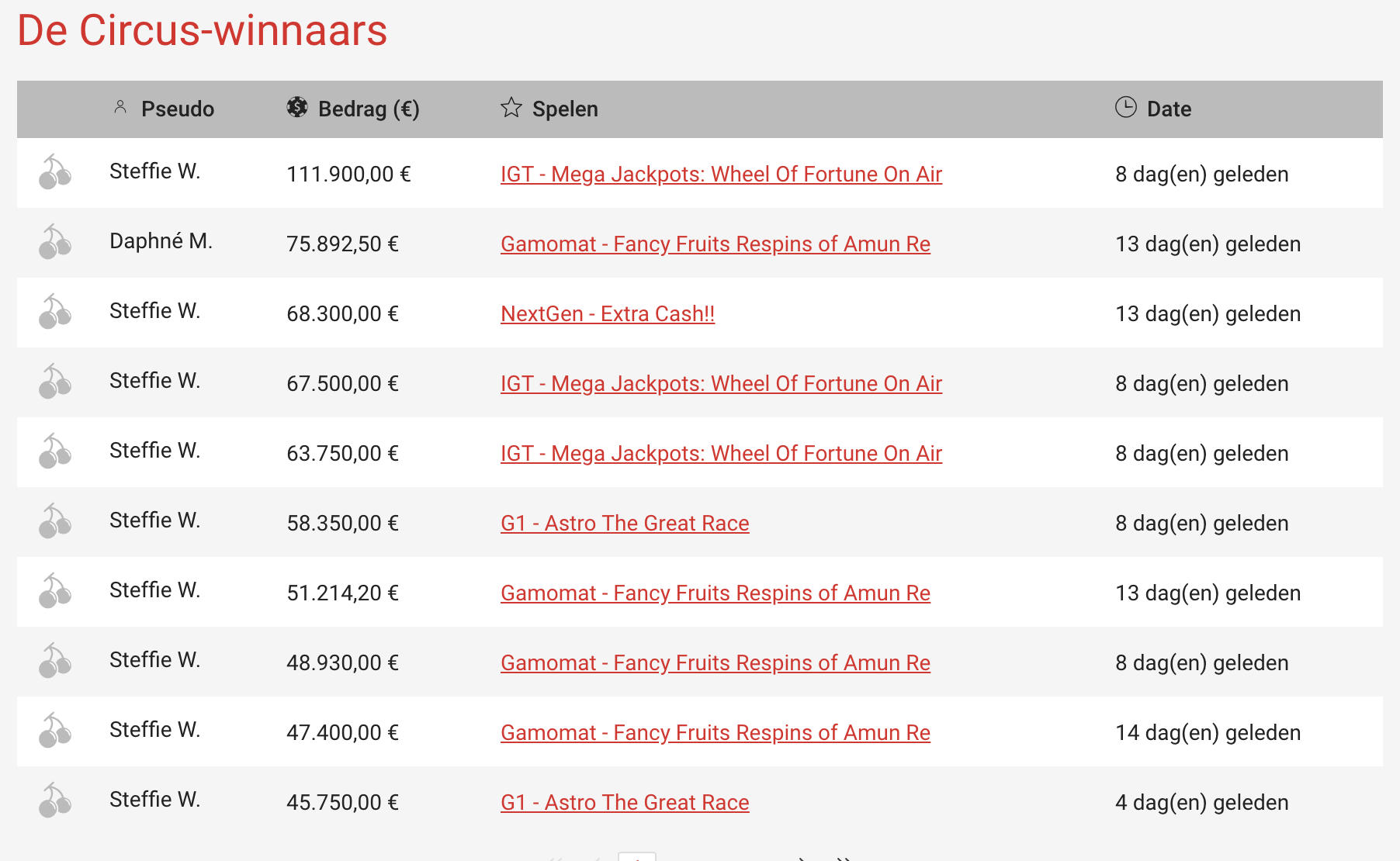Click the star icon next to Spelen
This screenshot has height=861, width=1400.
point(511,107)
